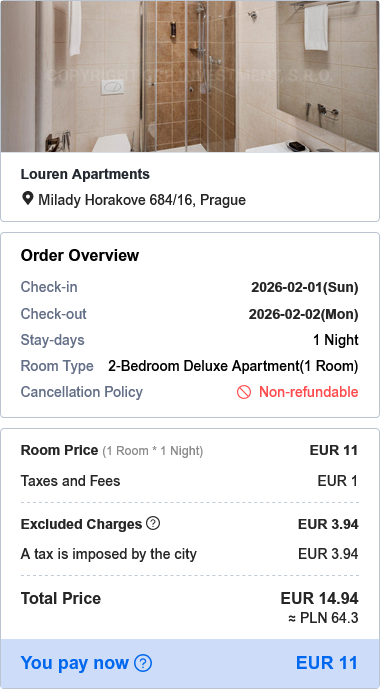Image resolution: width=380 pixels, height=689 pixels.
Task: Click the help icon beside Excluded Charges
Action: (x=153, y=523)
